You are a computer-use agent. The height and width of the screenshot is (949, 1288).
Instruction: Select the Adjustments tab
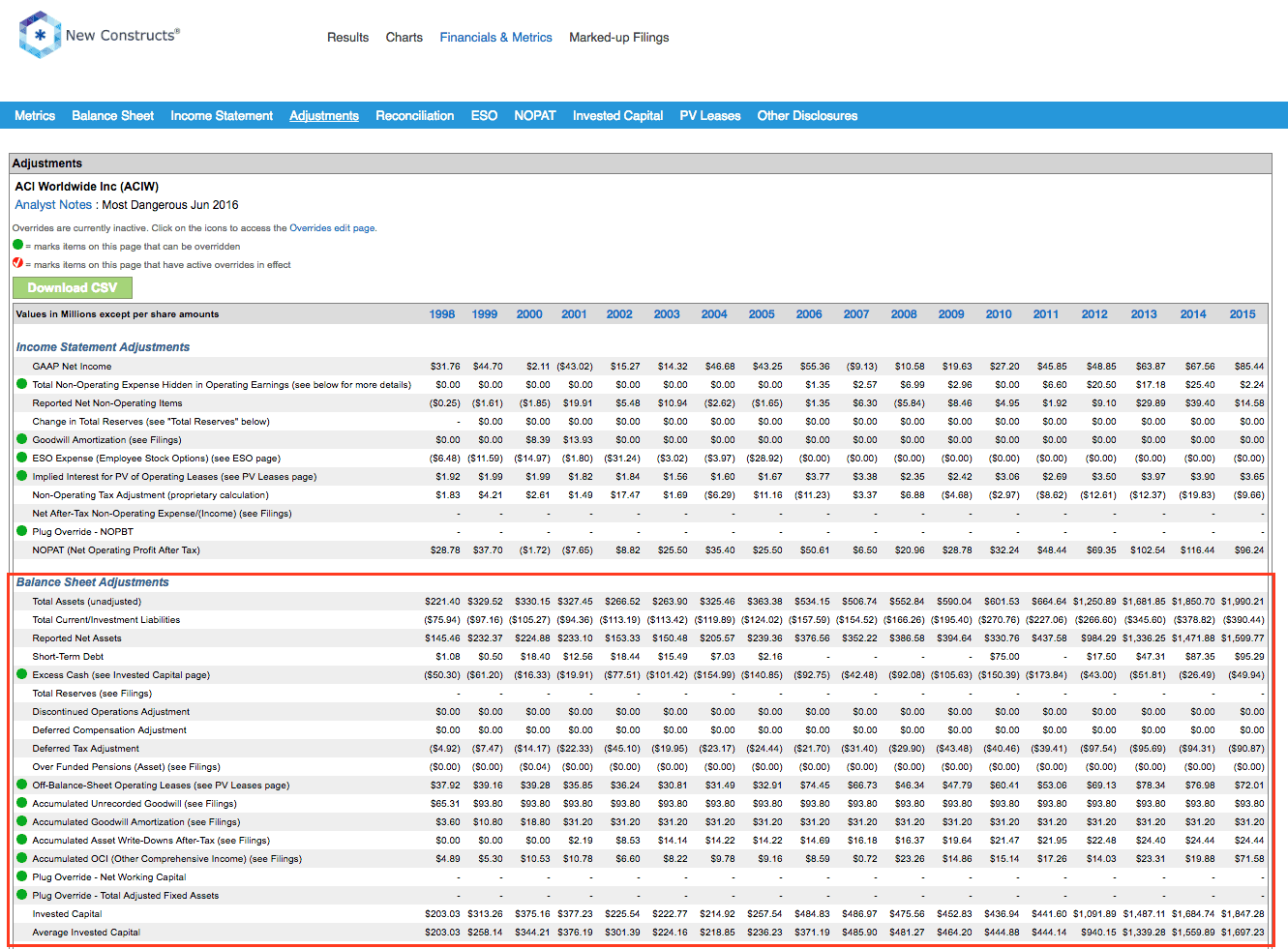pyautogui.click(x=324, y=115)
